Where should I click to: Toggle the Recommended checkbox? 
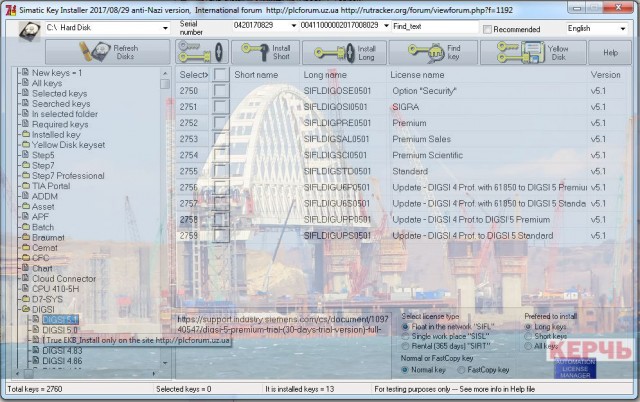coord(487,29)
